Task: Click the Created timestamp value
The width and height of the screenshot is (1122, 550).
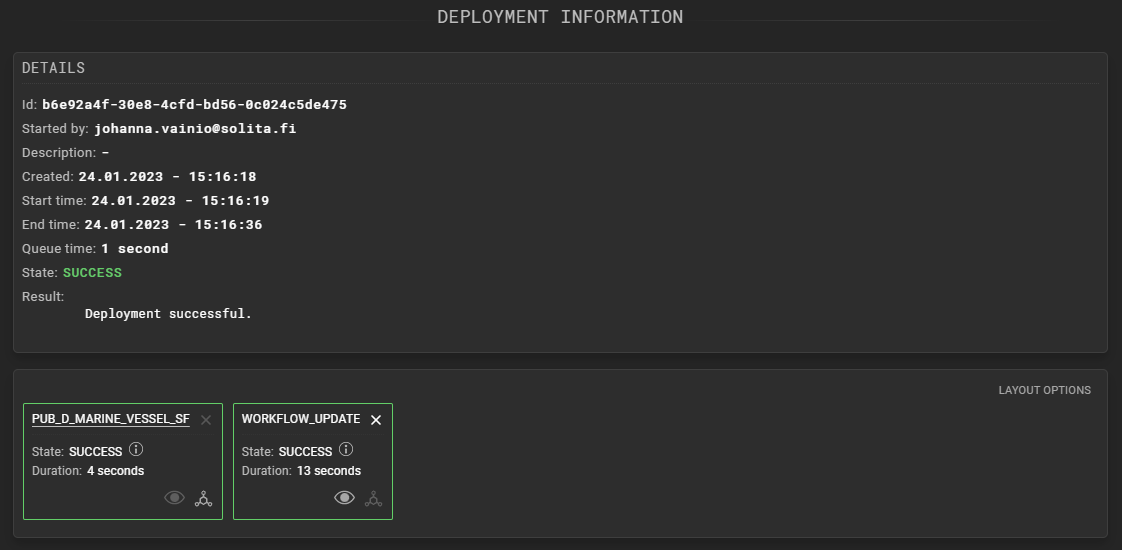Action: point(167,176)
